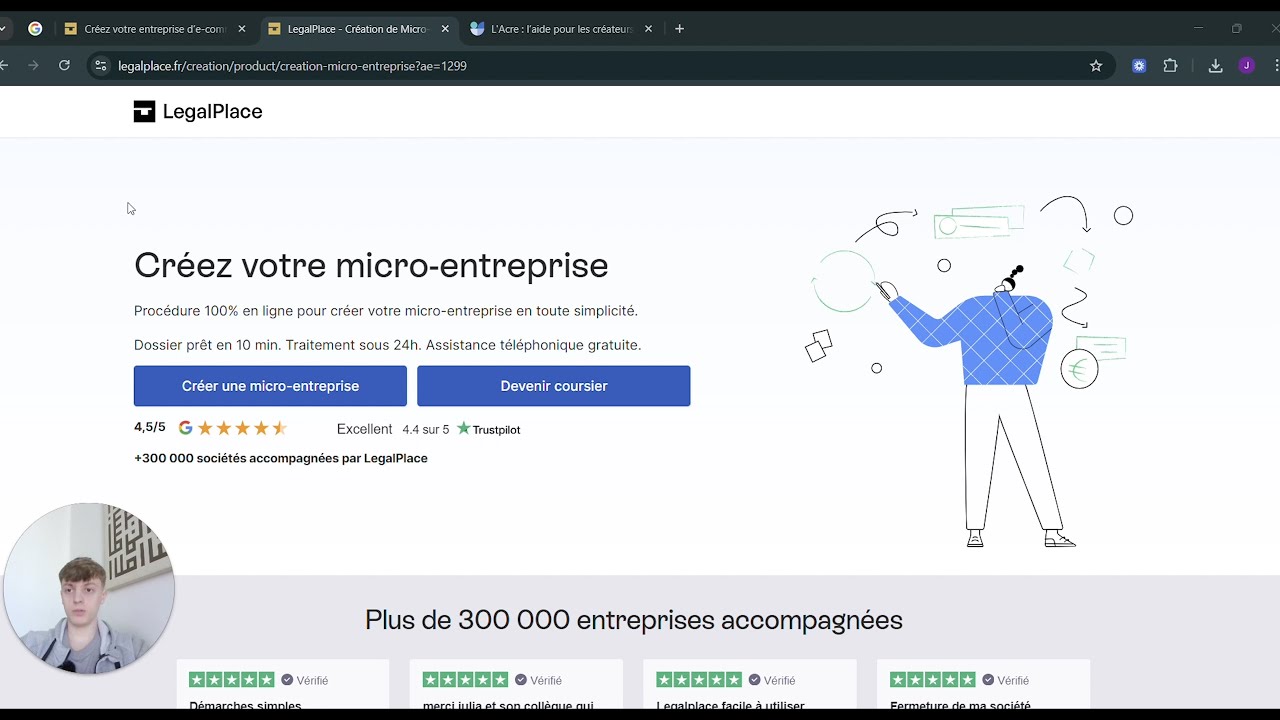
Task: Open the Legalplace facile à utiliser review
Action: (x=750, y=685)
